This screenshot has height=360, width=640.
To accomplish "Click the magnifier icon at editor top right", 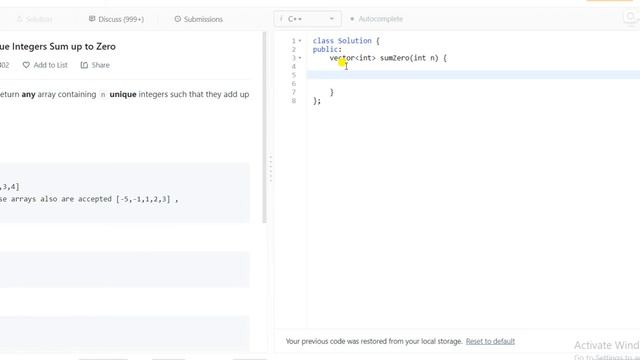I will [x=631, y=17].
